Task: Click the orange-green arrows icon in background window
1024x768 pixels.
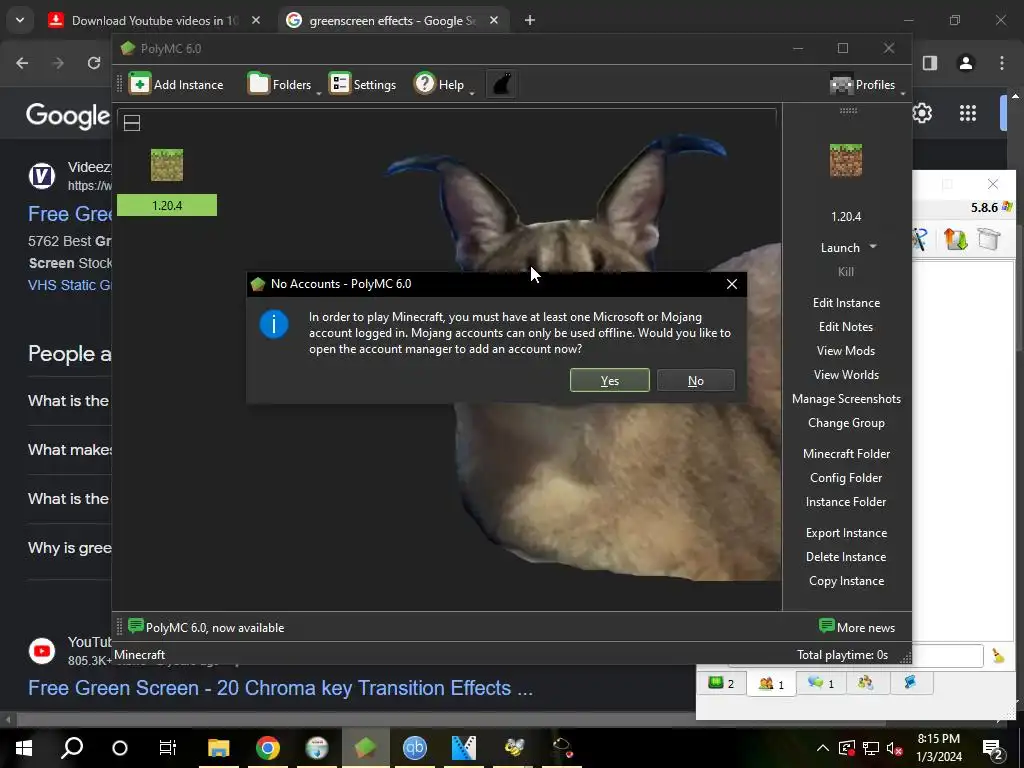Action: click(x=955, y=239)
